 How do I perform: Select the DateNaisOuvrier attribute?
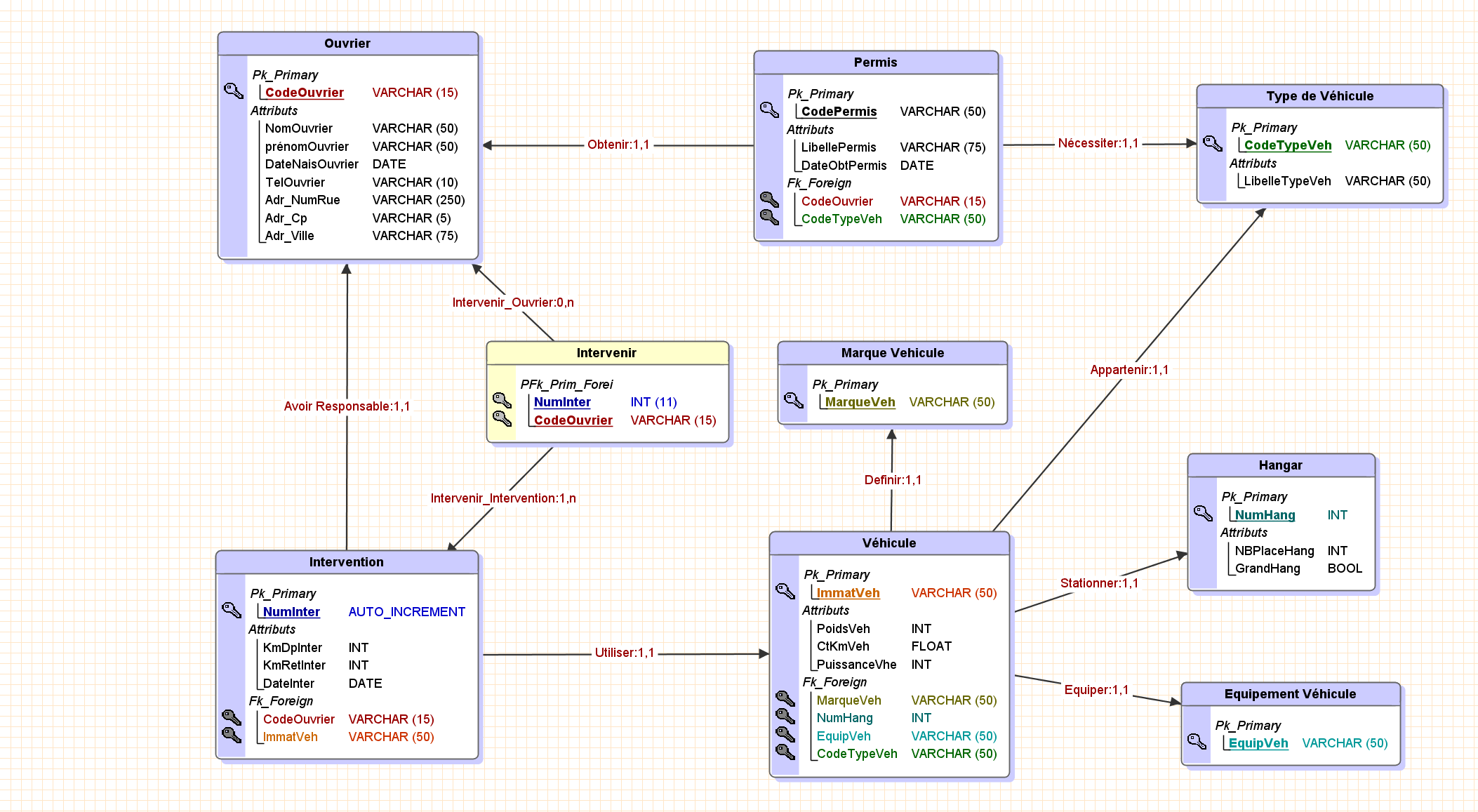312,164
